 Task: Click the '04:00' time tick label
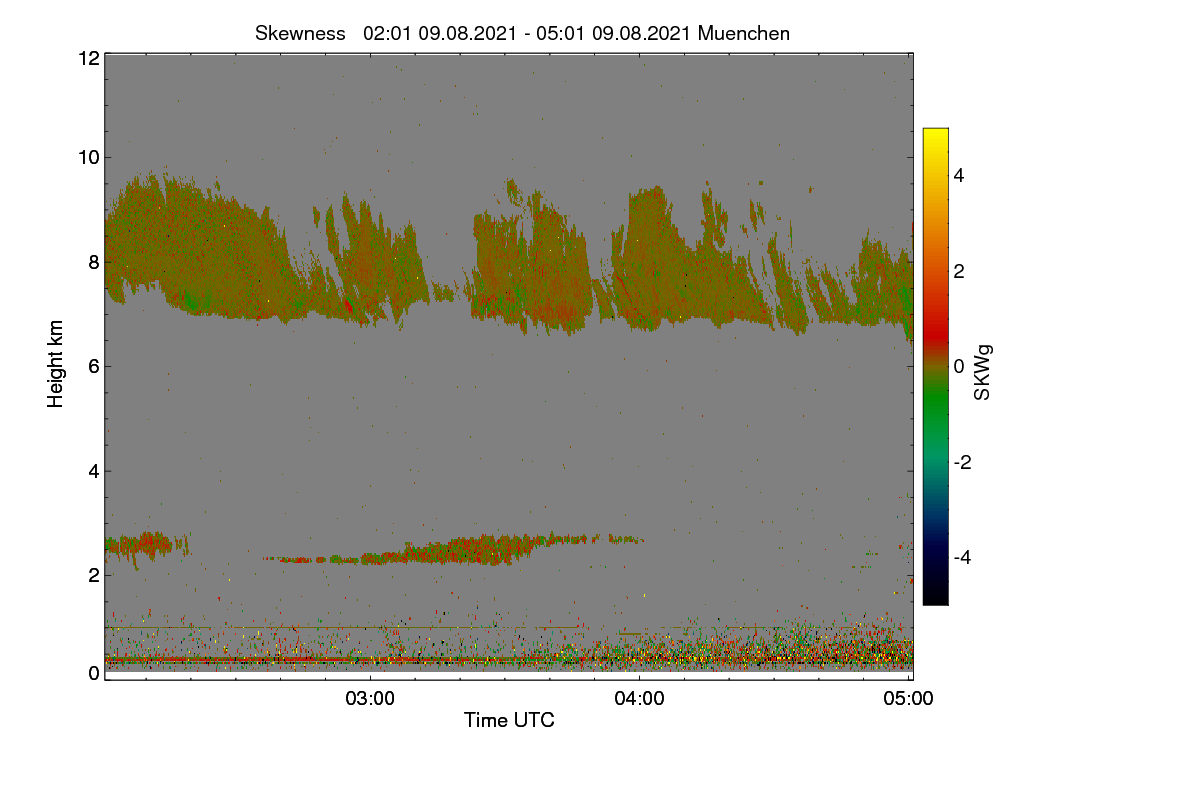tap(639, 699)
